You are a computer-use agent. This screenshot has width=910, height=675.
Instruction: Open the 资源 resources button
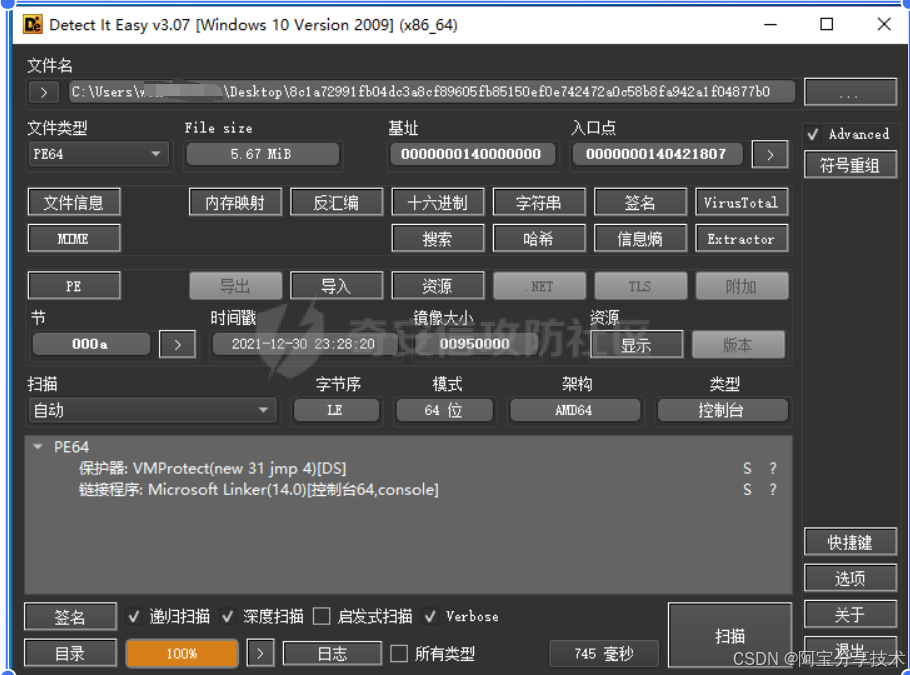438,286
